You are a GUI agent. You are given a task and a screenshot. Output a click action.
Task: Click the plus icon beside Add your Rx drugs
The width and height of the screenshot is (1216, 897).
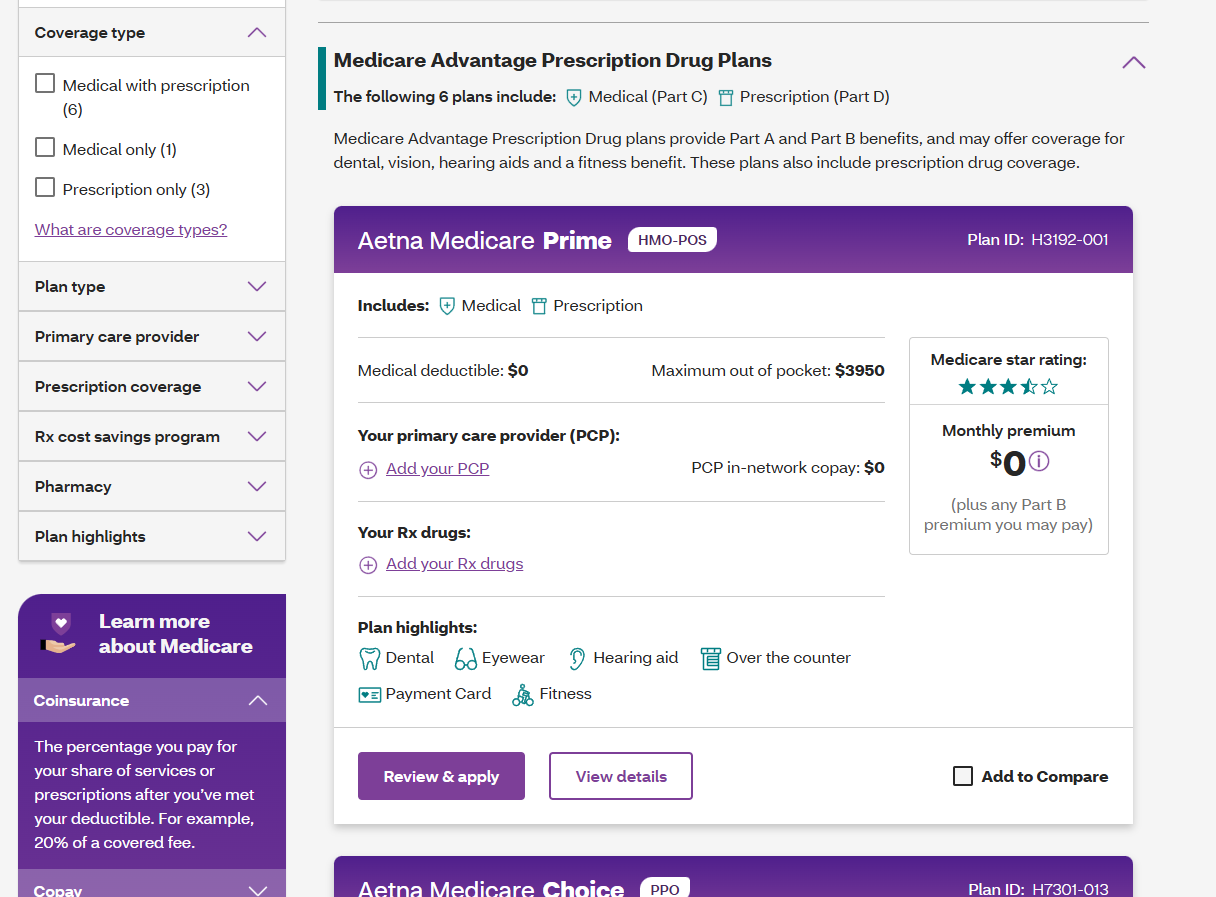click(x=368, y=565)
